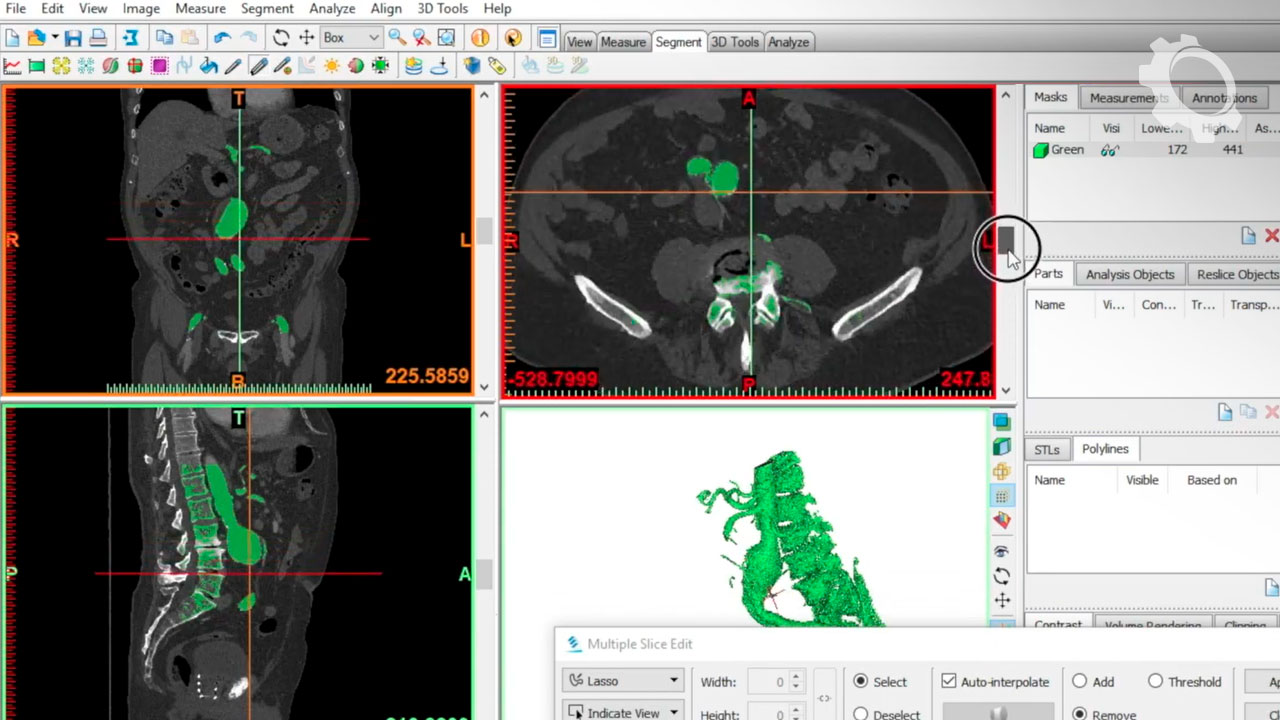Select the Region Growing snowflake icon

click(x=86, y=66)
